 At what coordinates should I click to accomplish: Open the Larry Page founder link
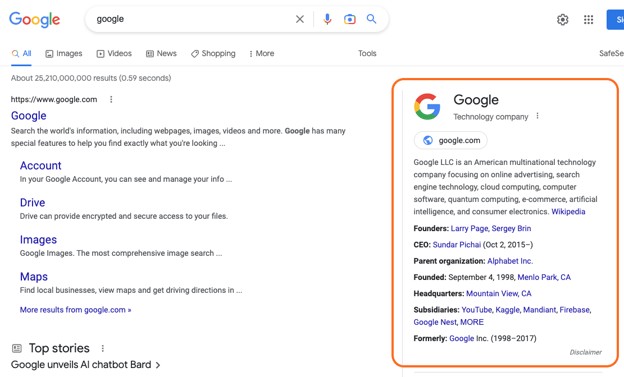coord(469,229)
